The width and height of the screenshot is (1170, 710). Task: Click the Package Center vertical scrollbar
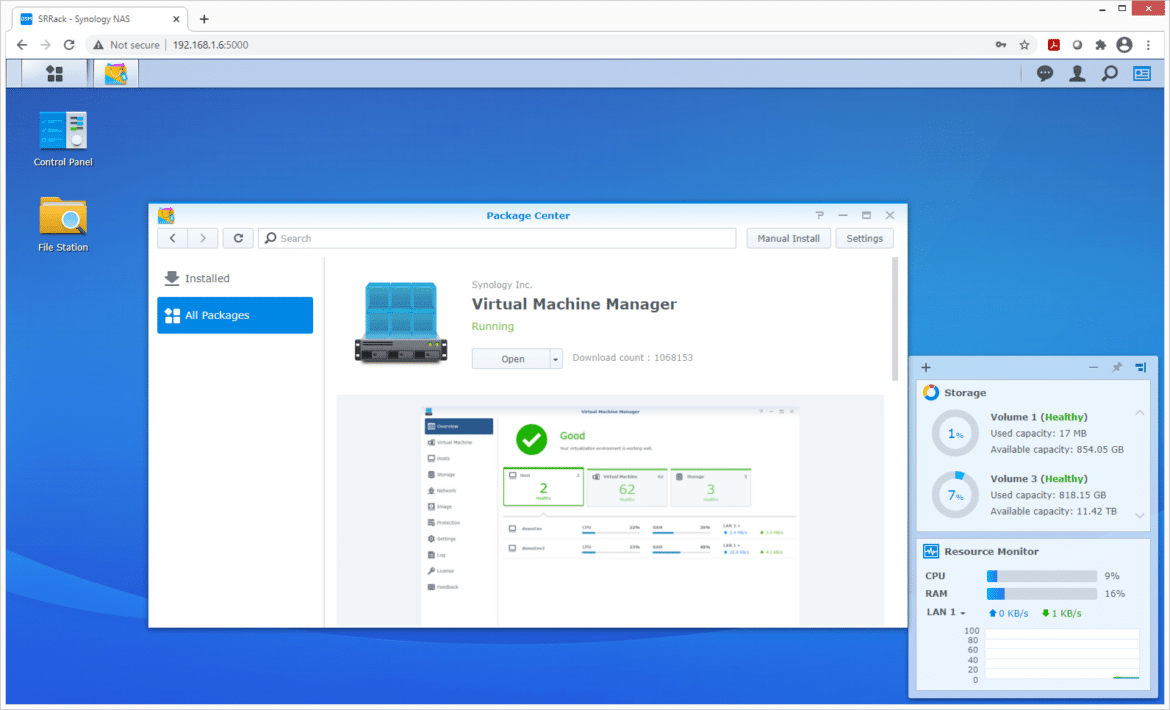(895, 319)
